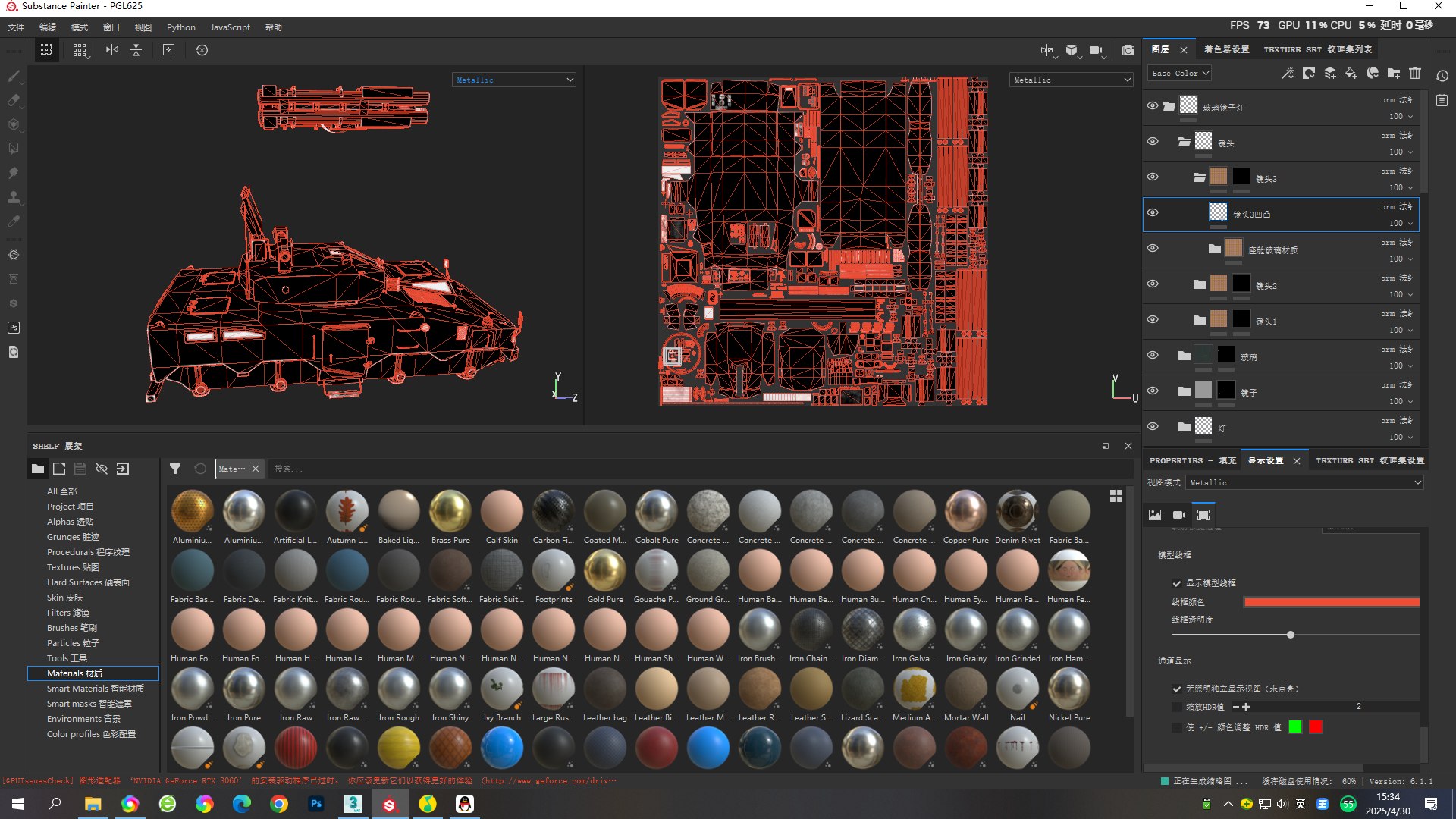The height and width of the screenshot is (819, 1456).
Task: Expand the 视图模式 Metallic dropdown
Action: pos(1304,483)
